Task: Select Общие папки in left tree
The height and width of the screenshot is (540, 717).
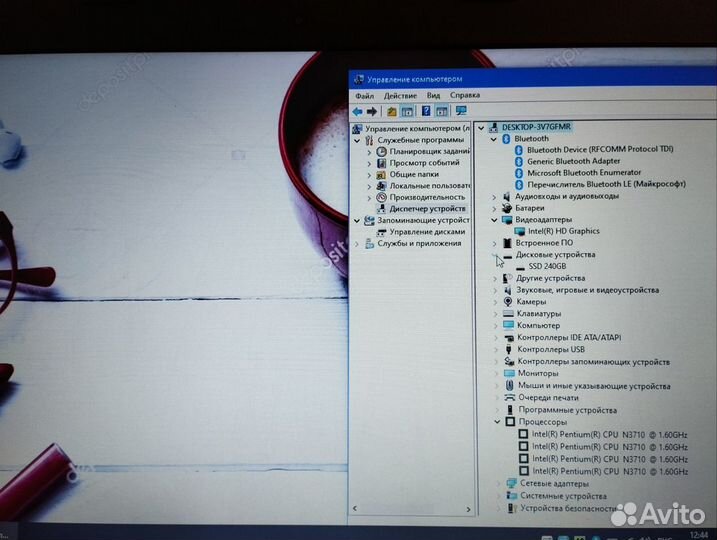Action: click(414, 174)
